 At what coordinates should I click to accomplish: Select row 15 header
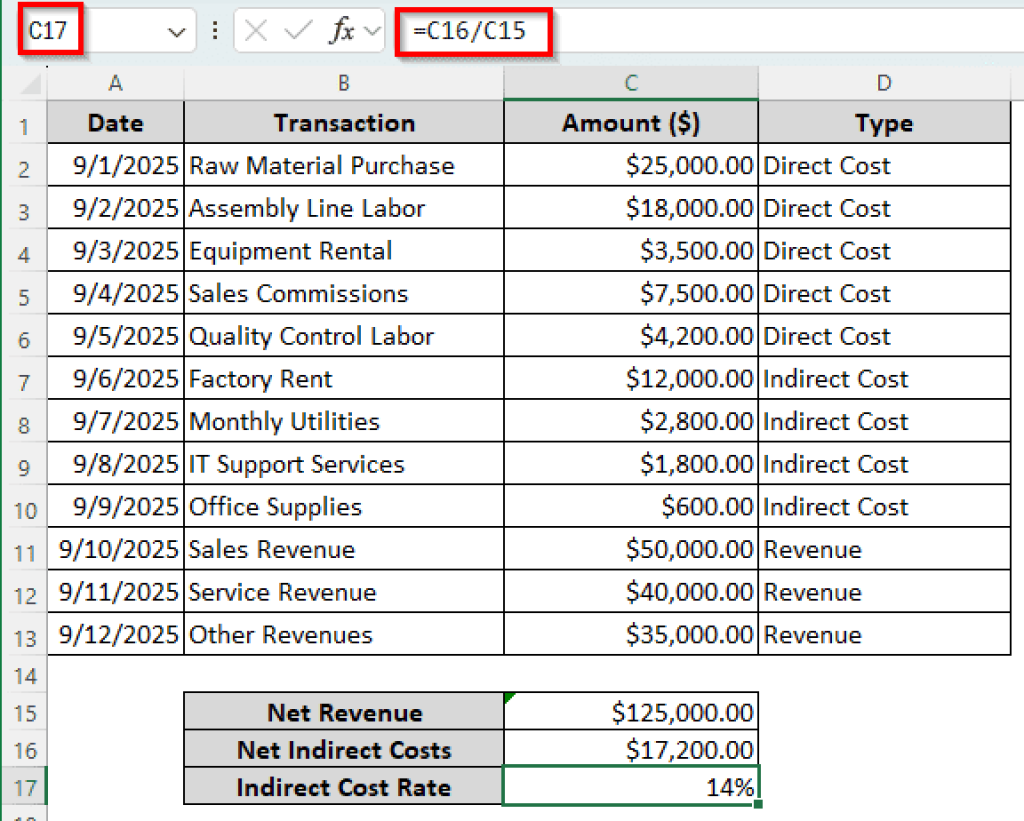pyautogui.click(x=25, y=711)
